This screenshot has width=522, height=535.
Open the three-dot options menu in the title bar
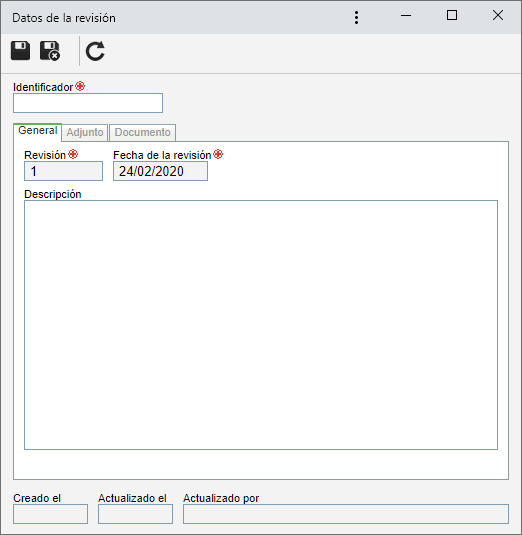(x=356, y=17)
